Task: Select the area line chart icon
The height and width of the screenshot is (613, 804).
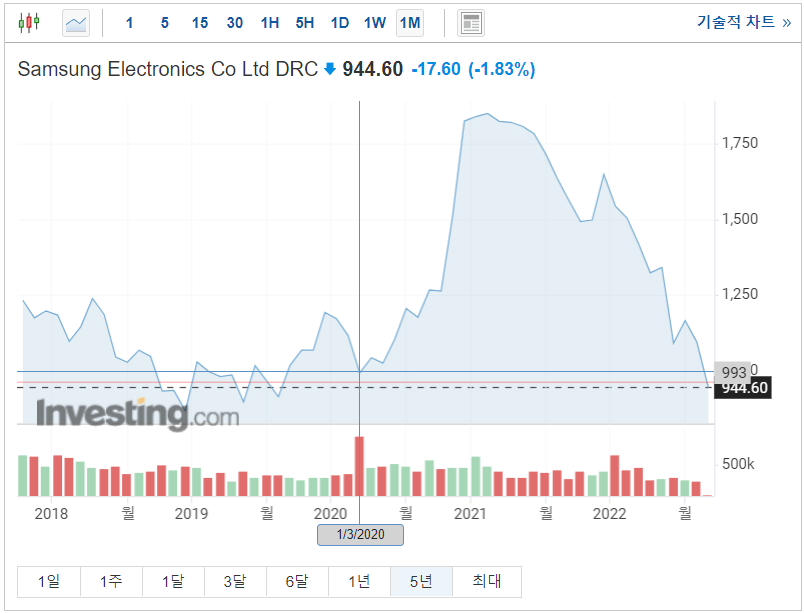Action: coord(76,23)
